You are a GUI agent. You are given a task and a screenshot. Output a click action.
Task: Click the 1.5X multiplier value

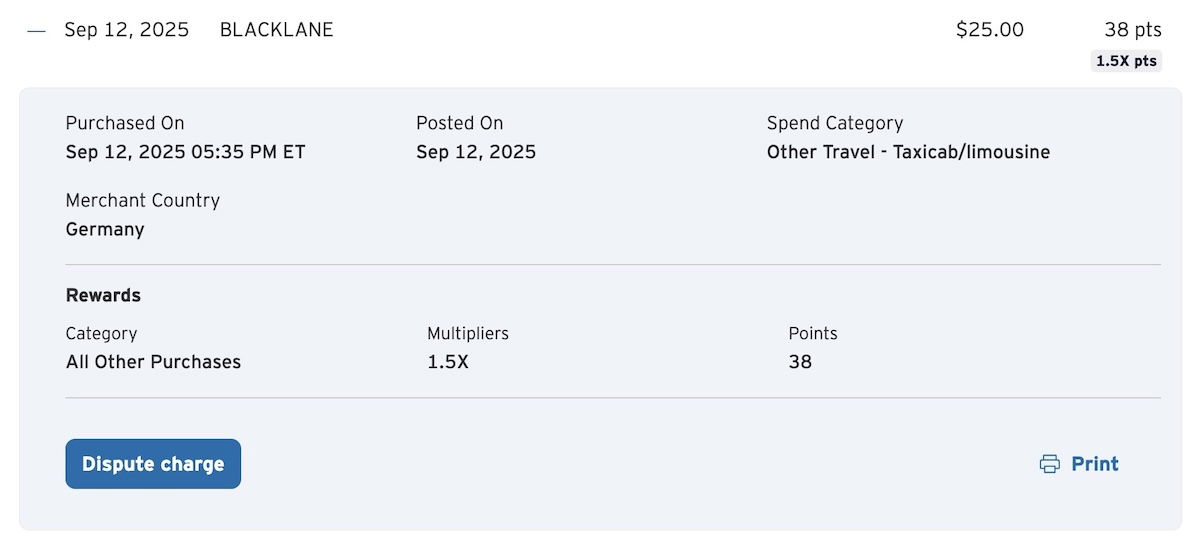click(448, 362)
